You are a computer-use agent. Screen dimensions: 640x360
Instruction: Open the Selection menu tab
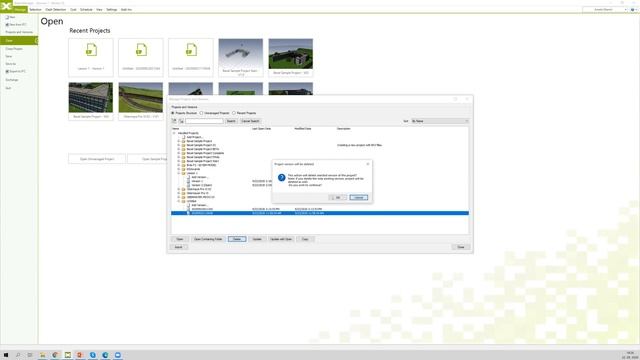click(x=36, y=9)
